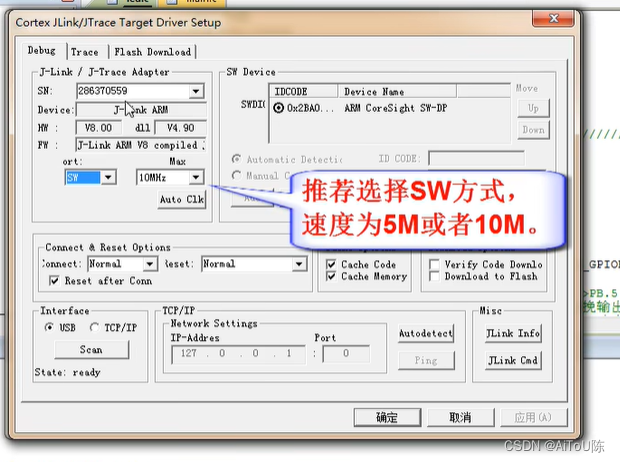620x462 pixels.
Task: Toggle the Cache Code checkbox
Action: [x=331, y=264]
